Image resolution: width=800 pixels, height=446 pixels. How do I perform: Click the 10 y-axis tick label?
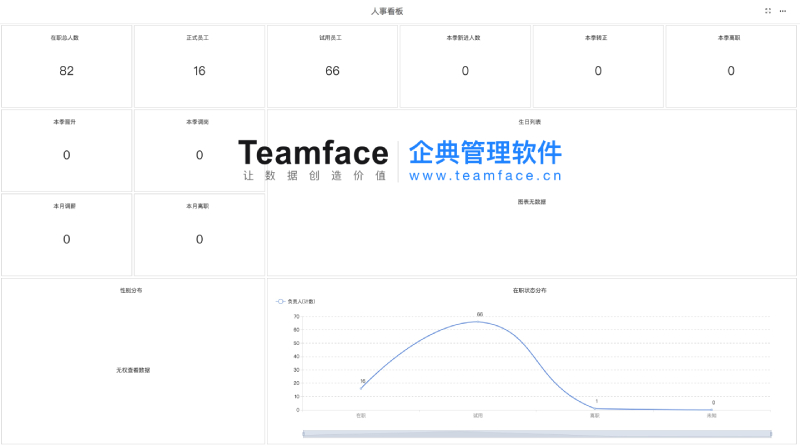[x=296, y=397]
